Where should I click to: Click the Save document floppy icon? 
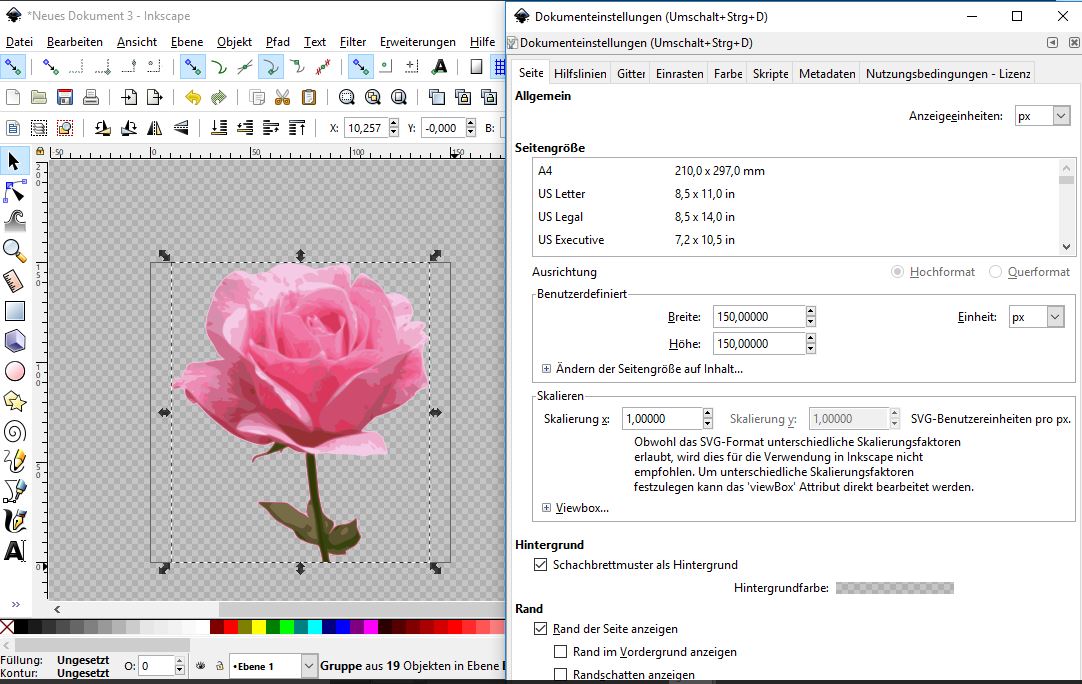[x=65, y=97]
